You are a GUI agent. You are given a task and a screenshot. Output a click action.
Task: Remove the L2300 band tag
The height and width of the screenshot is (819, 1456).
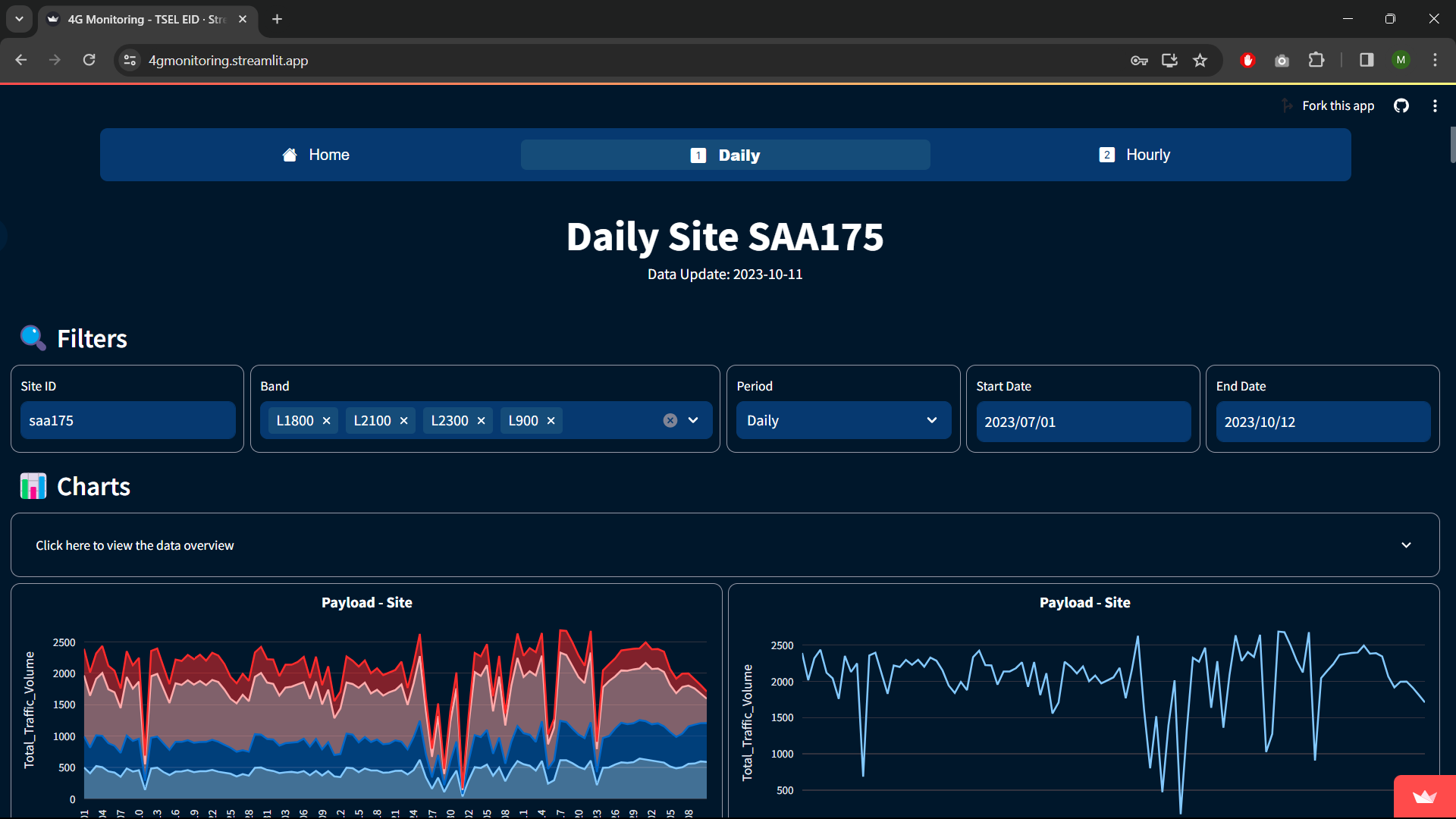tap(482, 421)
